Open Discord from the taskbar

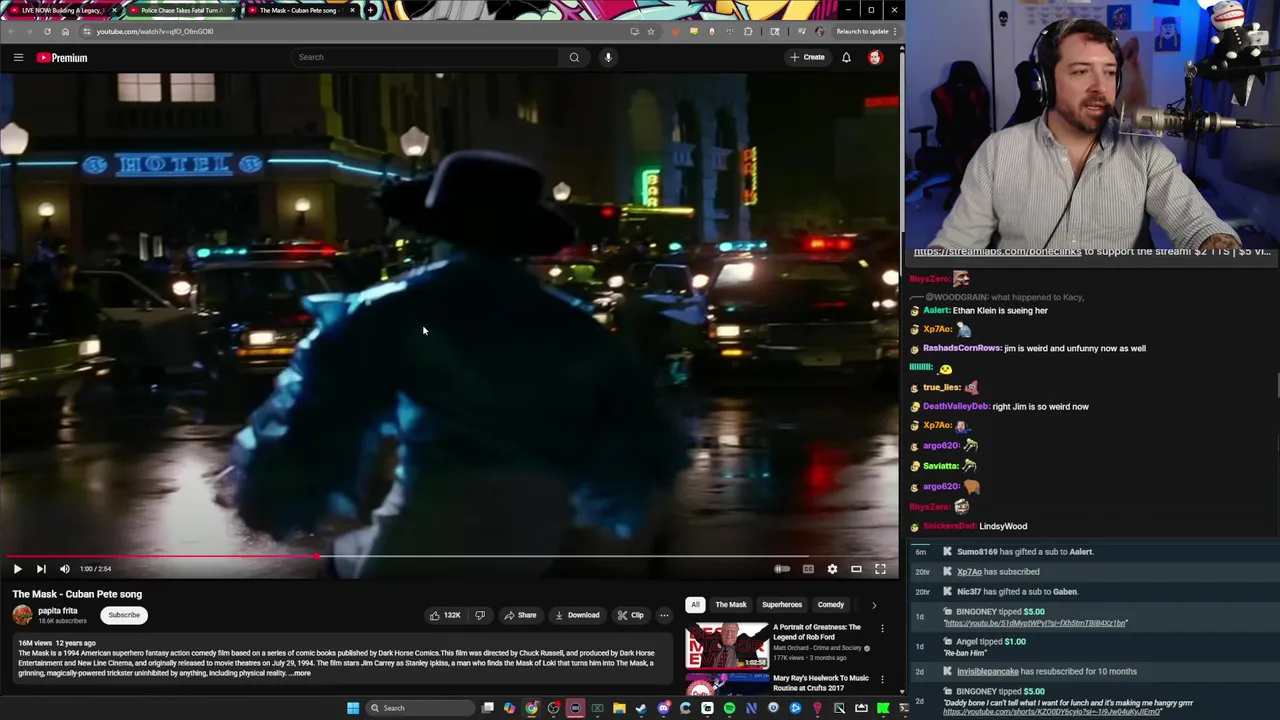pos(663,708)
